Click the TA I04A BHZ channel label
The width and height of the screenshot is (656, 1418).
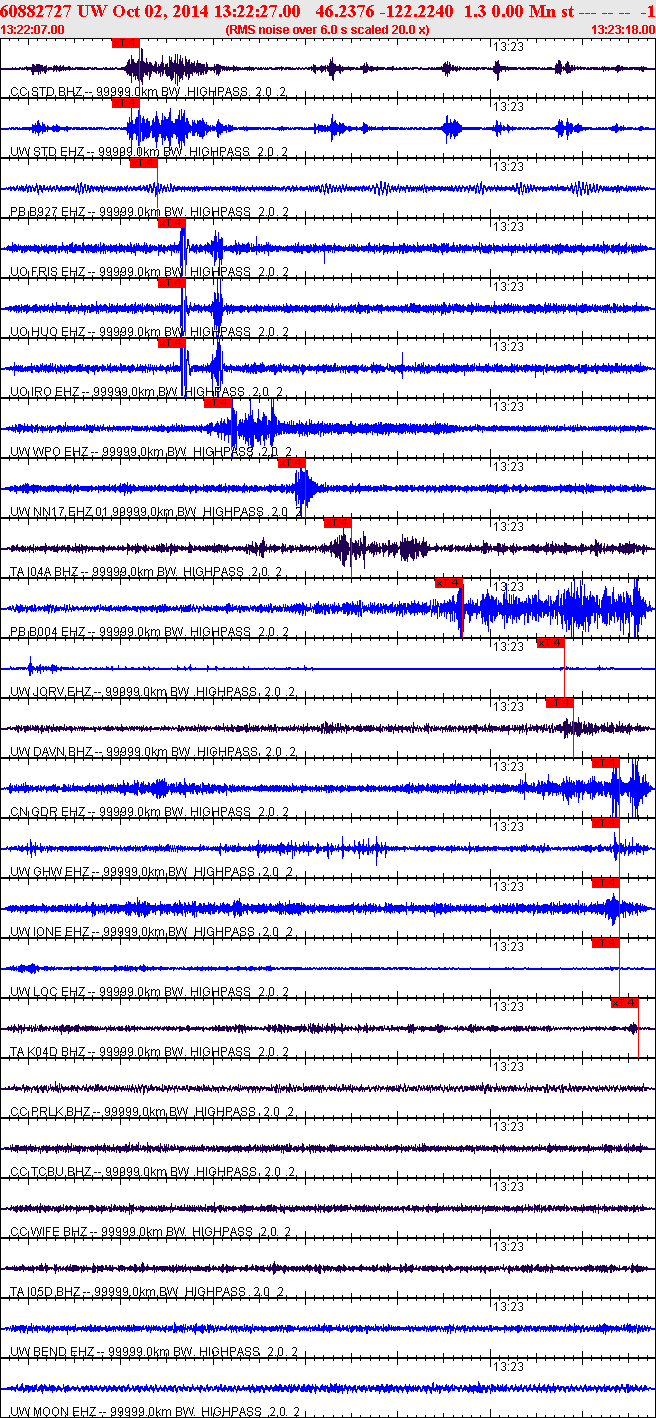tap(145, 572)
